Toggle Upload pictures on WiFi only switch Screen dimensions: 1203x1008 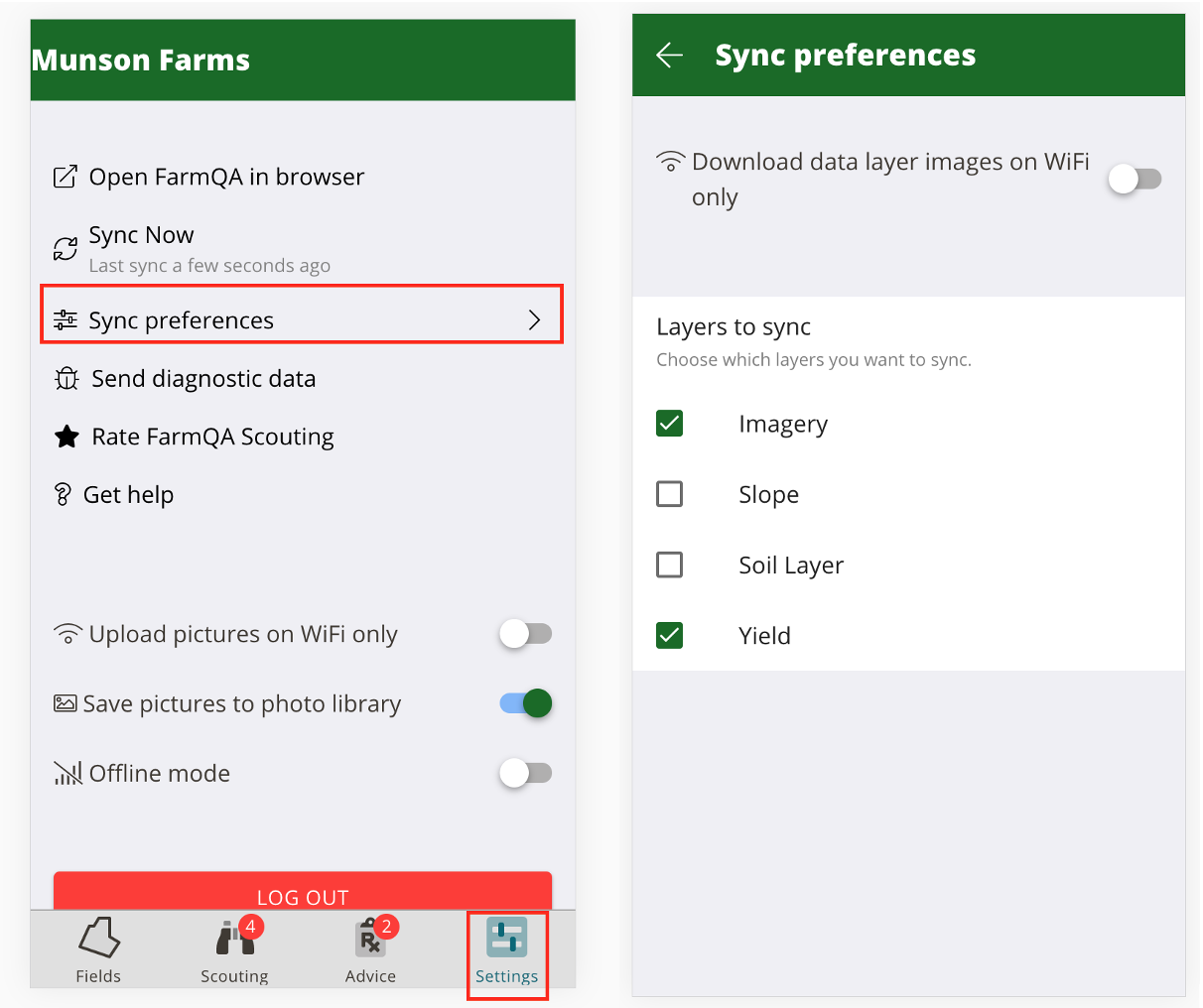point(525,634)
